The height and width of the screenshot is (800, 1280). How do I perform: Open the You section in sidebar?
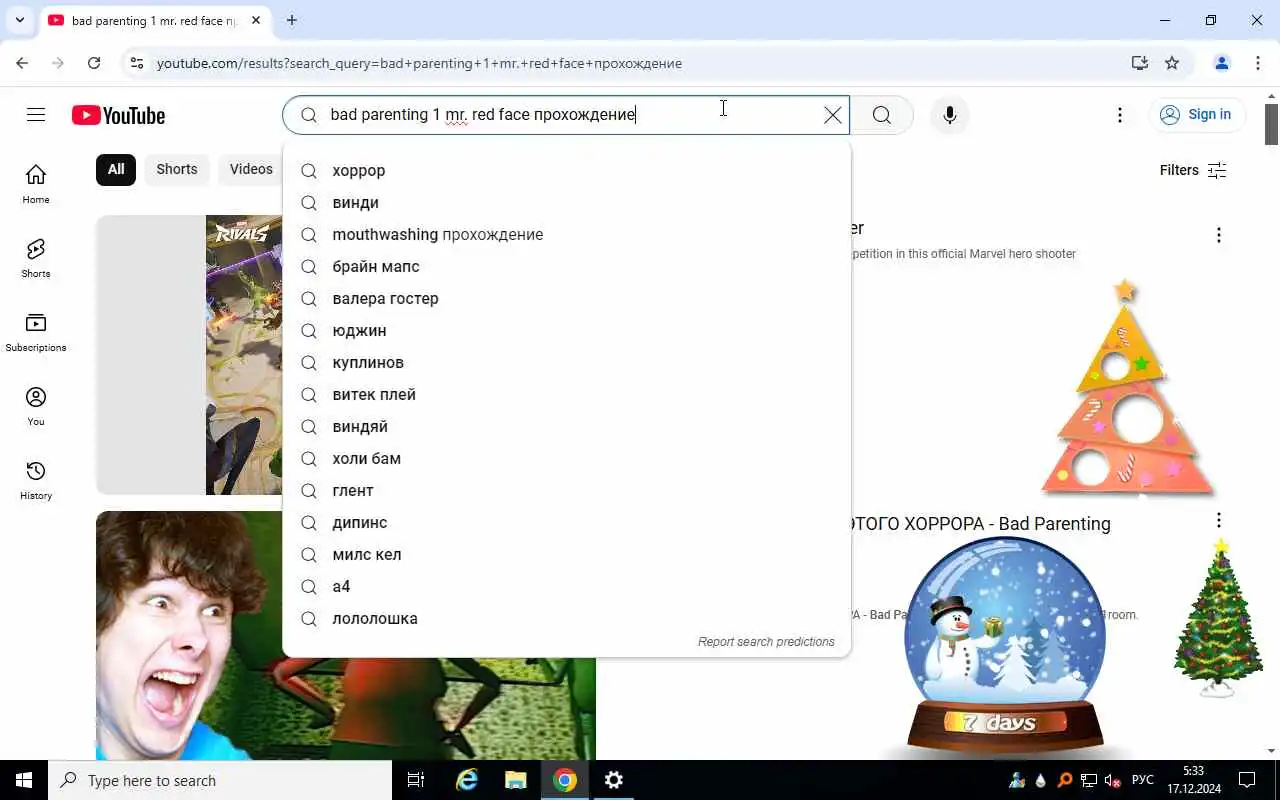coord(36,406)
